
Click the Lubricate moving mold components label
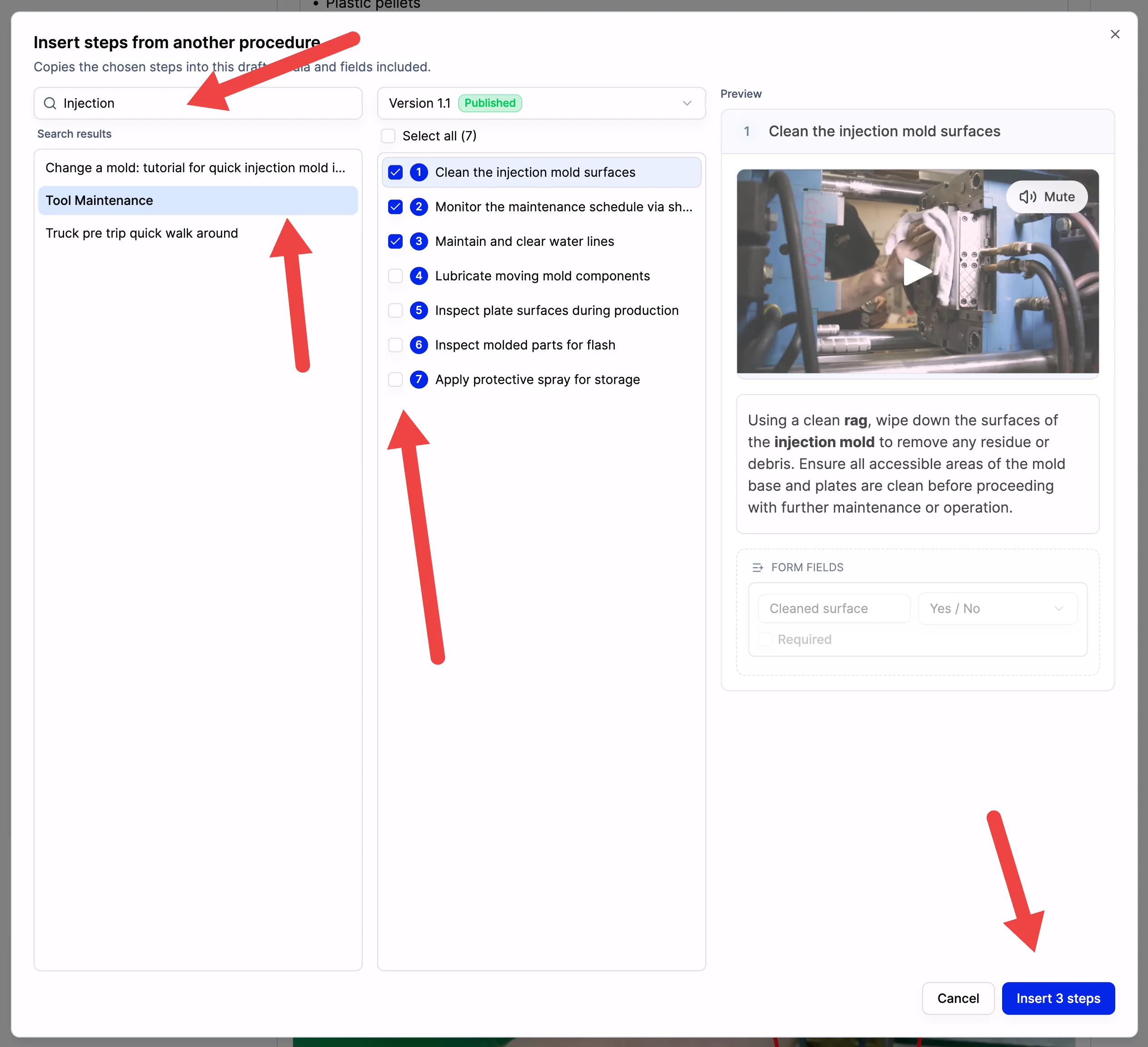coord(542,276)
